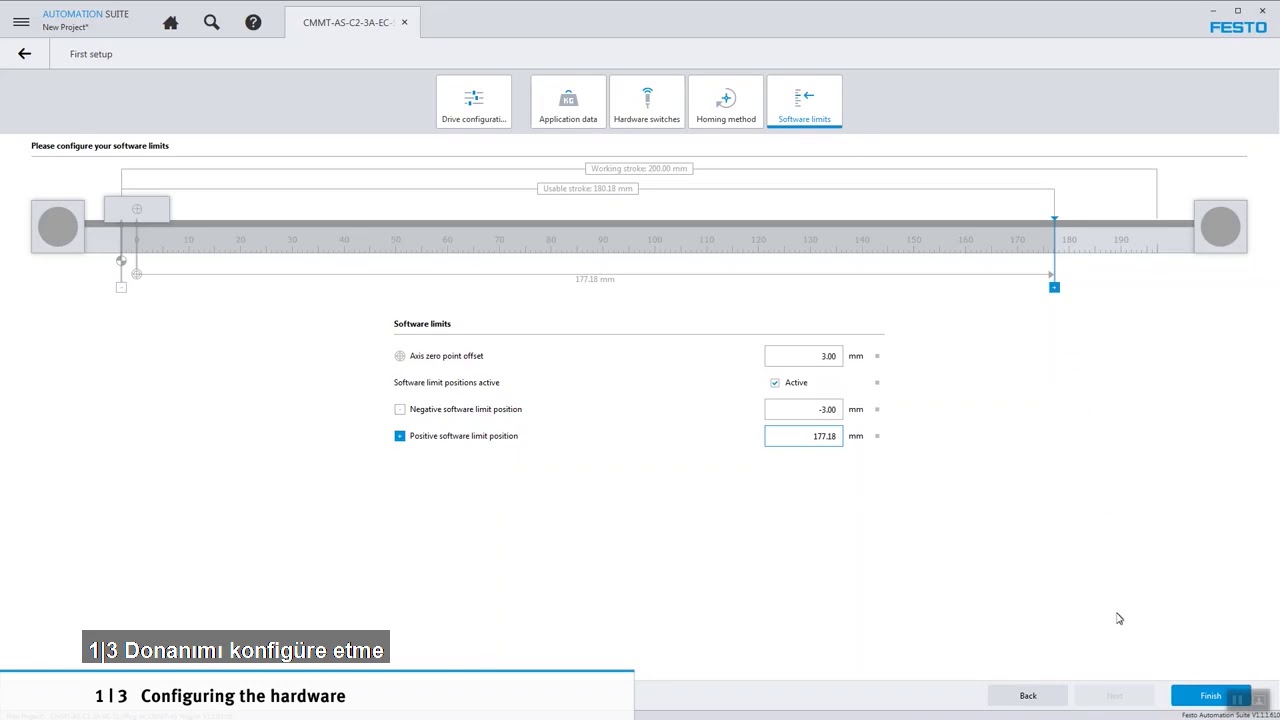Click the positive limit marker on the axis

coord(1054,218)
